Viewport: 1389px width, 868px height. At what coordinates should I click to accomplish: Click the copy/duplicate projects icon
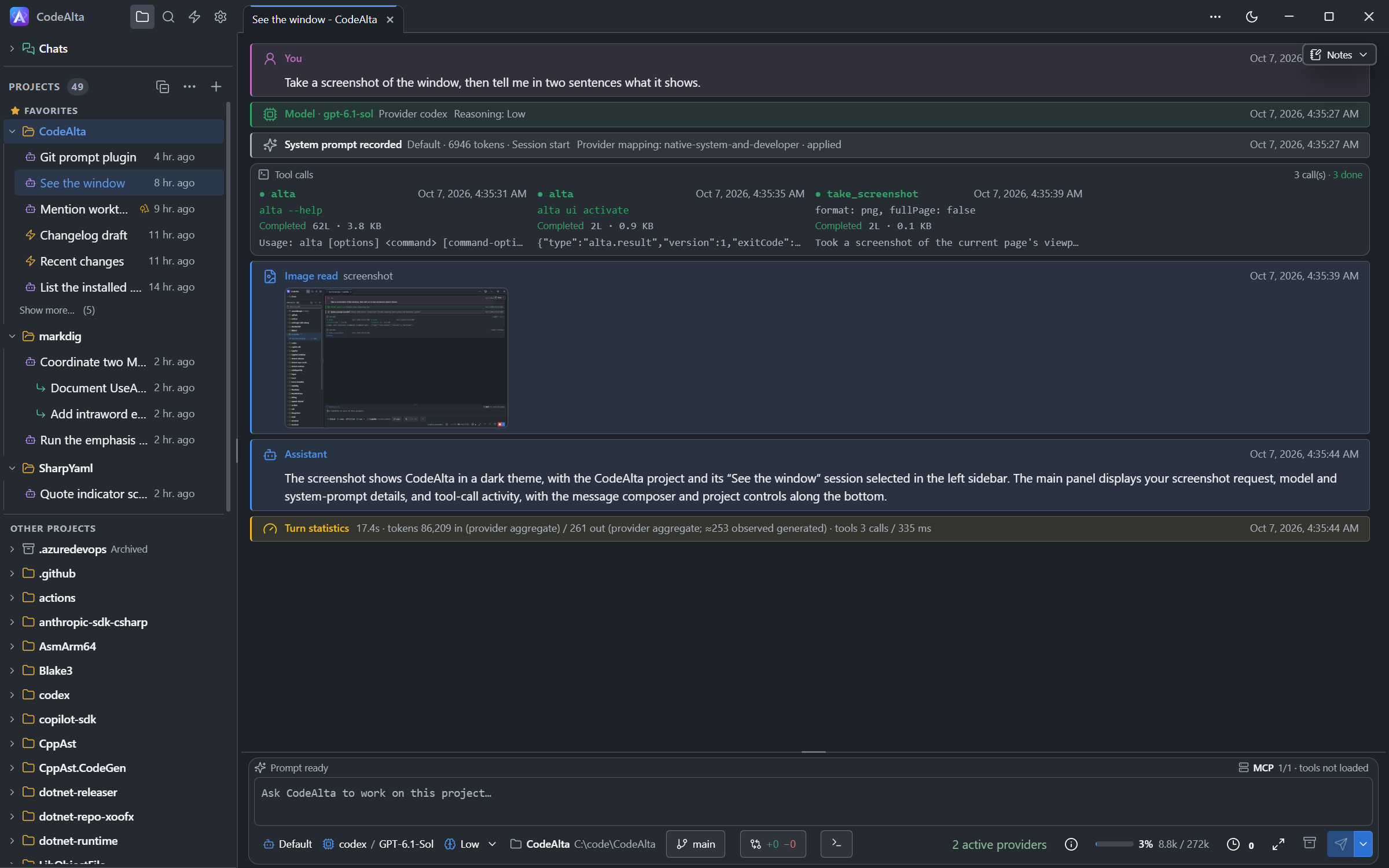pos(163,87)
